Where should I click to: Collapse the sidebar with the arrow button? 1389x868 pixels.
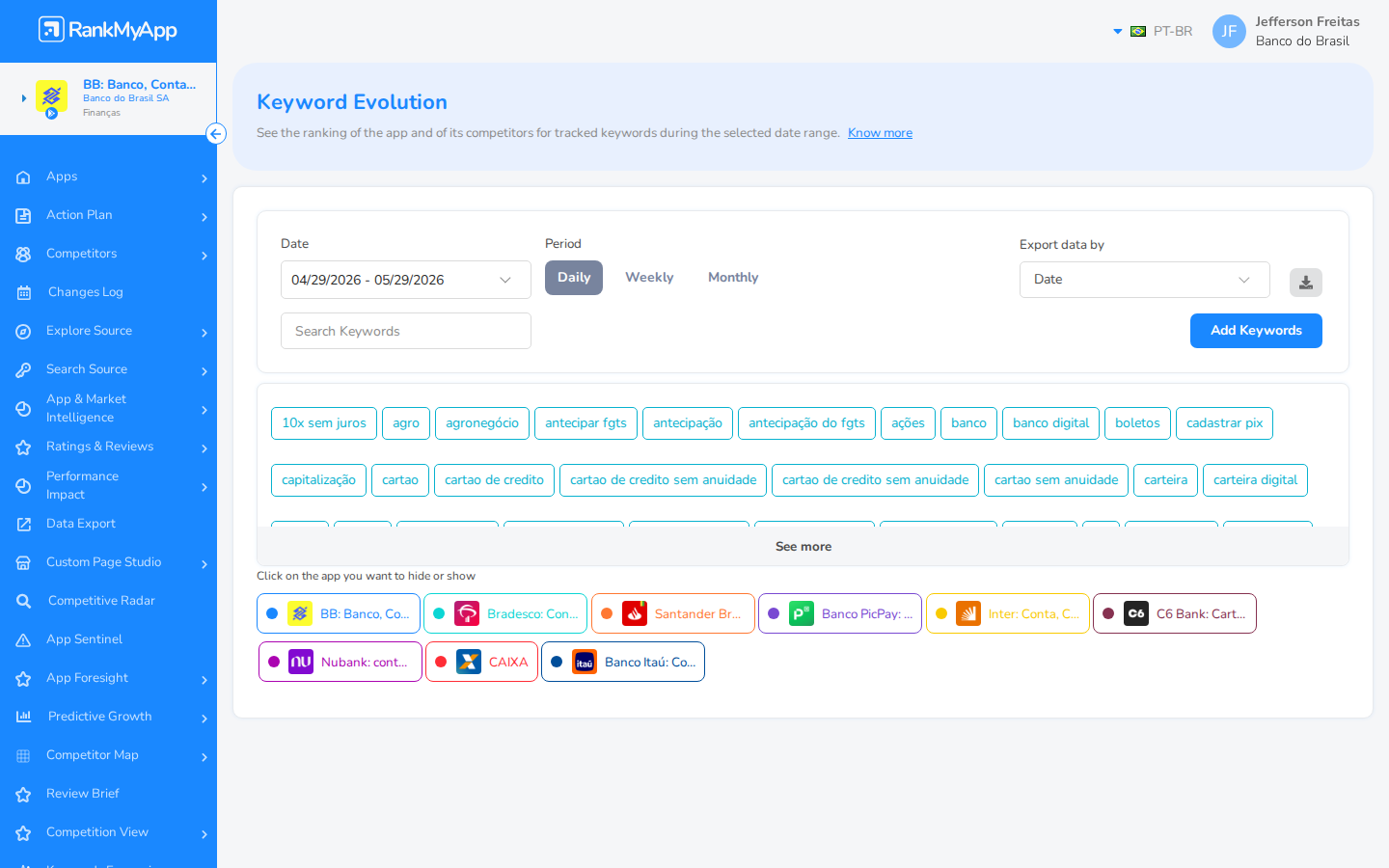pyautogui.click(x=216, y=134)
